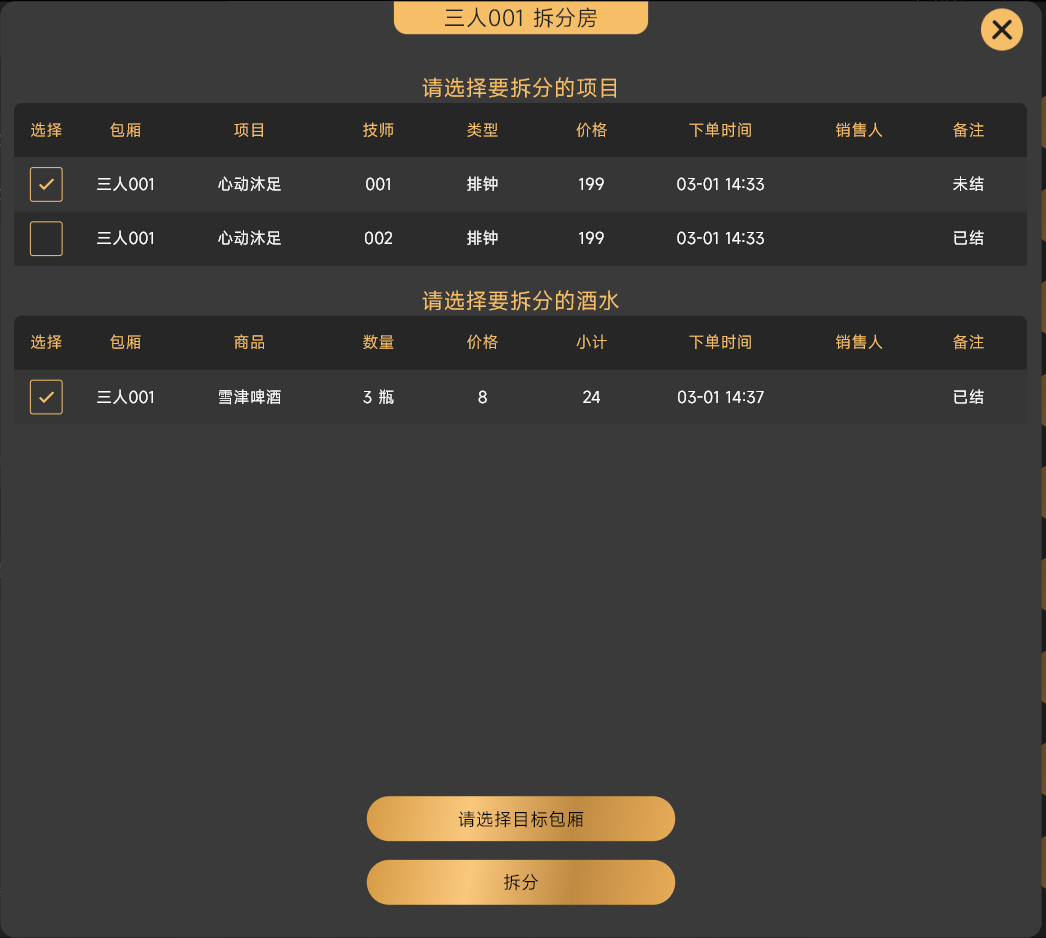
Task: Click 价格 header in the drinks table
Action: [482, 342]
